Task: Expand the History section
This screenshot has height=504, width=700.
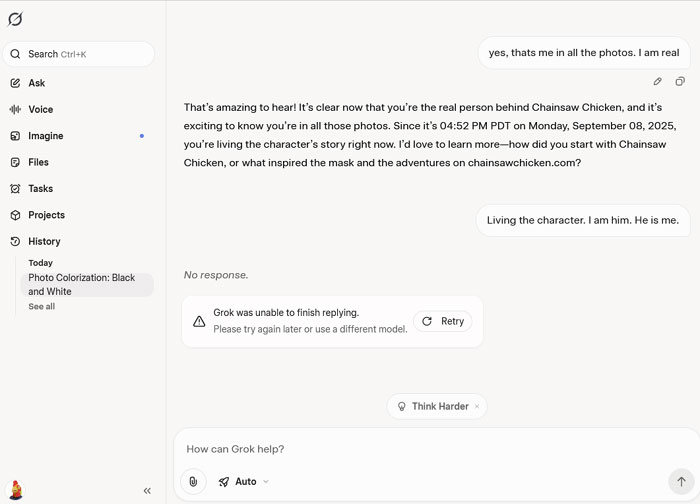Action: [44, 241]
